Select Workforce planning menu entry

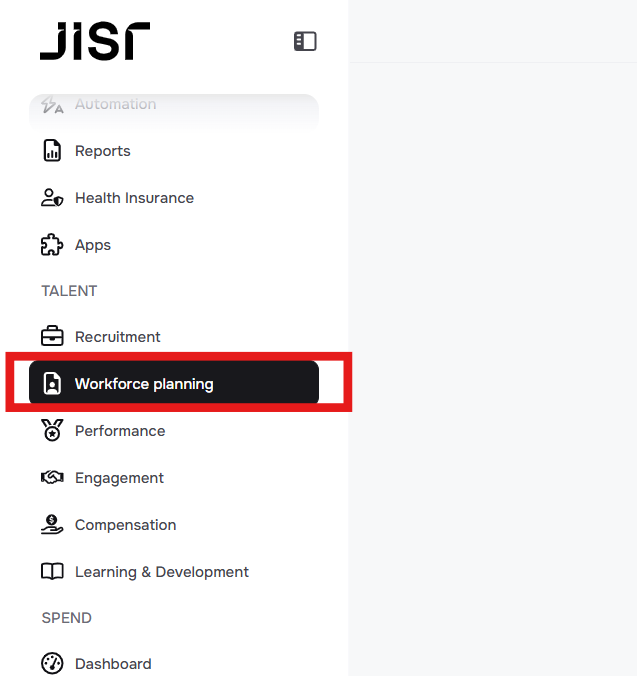[x=174, y=383]
